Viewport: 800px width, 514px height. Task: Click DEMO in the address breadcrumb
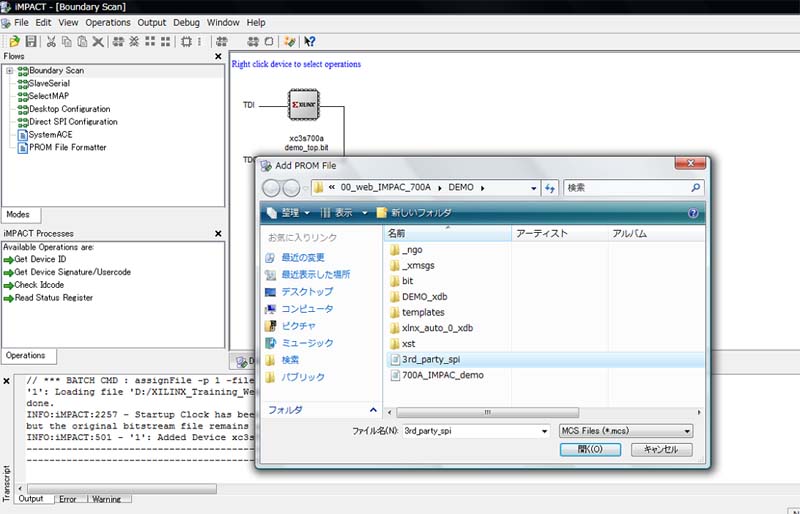point(461,187)
